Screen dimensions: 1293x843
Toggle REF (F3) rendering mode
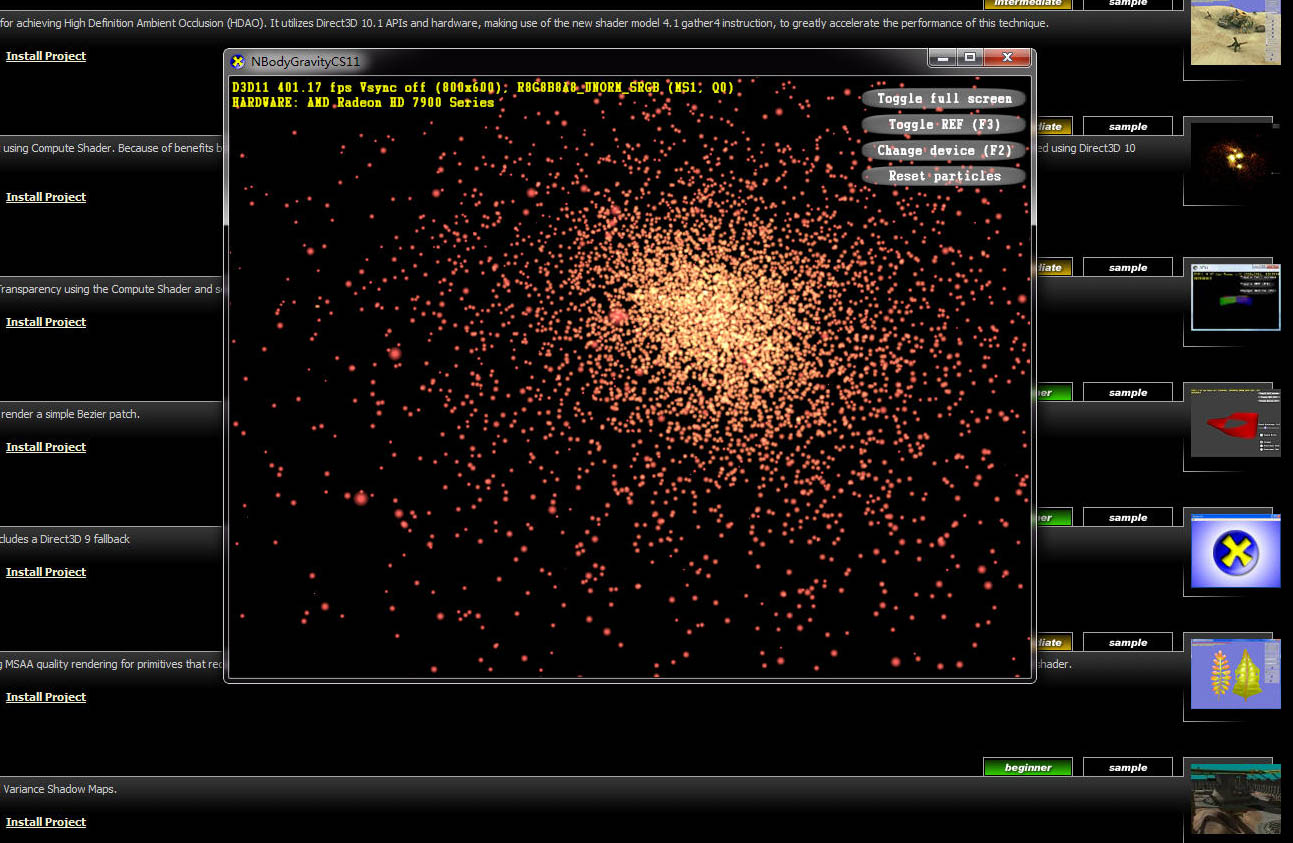[x=943, y=124]
